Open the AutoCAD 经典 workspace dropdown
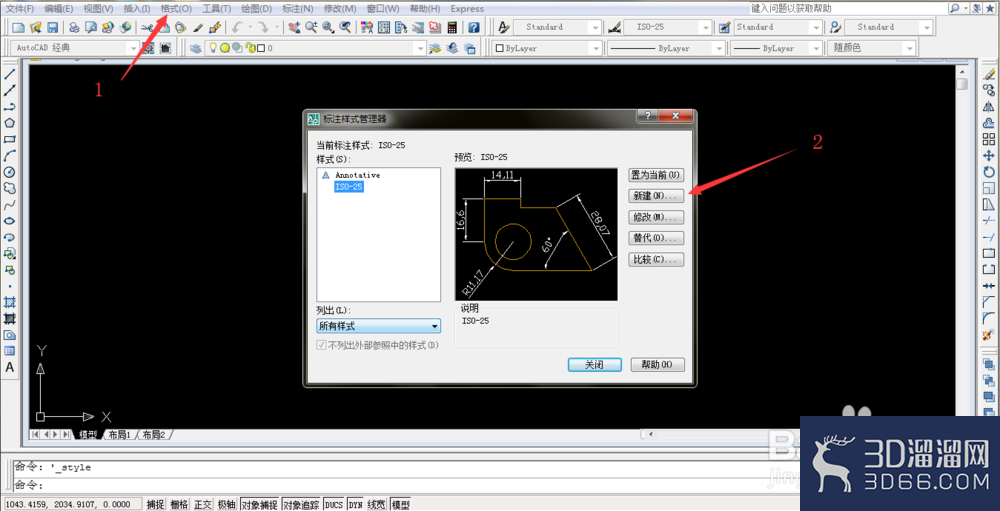 coord(77,48)
